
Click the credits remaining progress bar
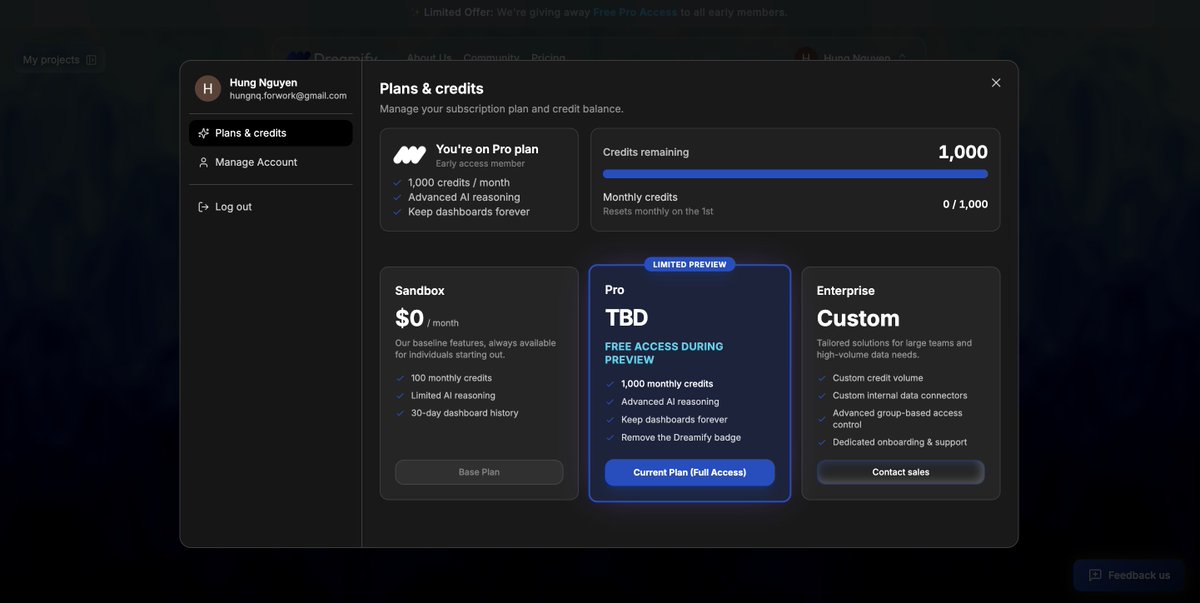(795, 174)
